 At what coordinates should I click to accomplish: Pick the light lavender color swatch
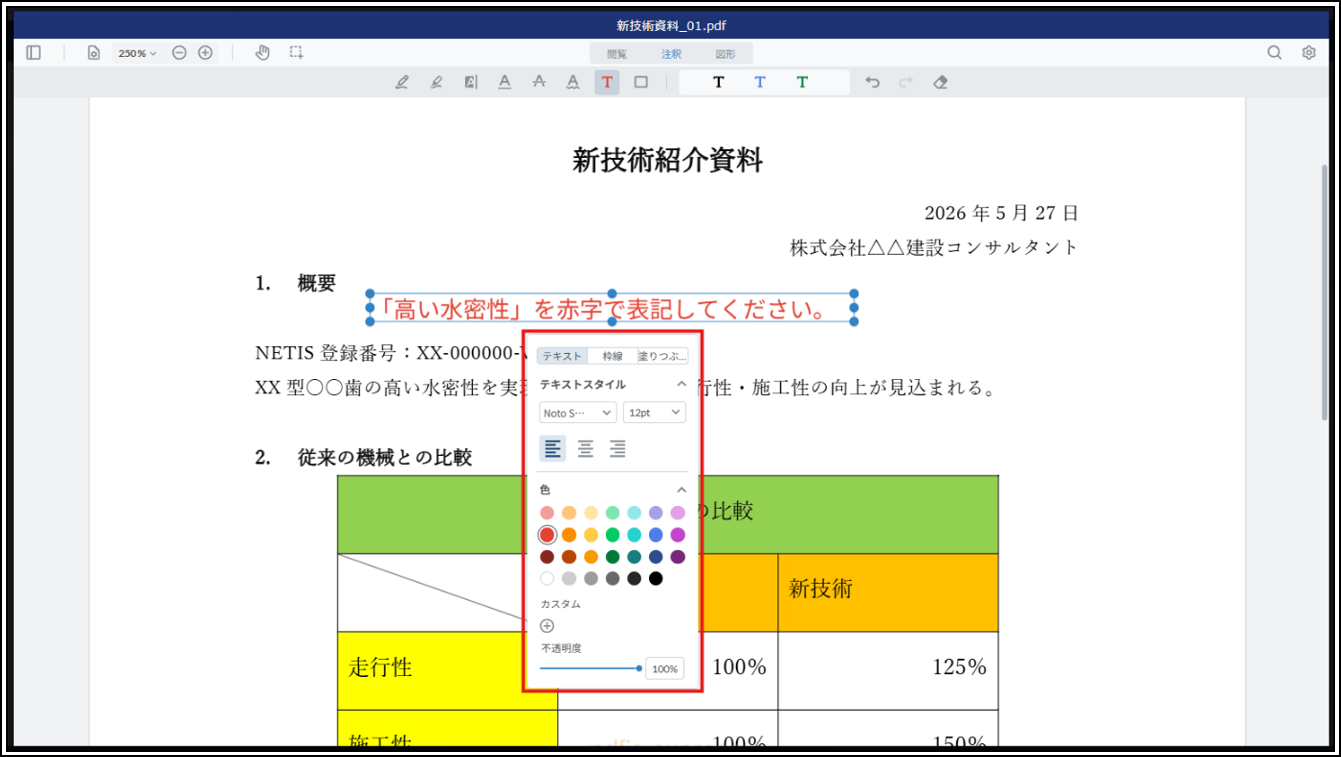tap(656, 513)
